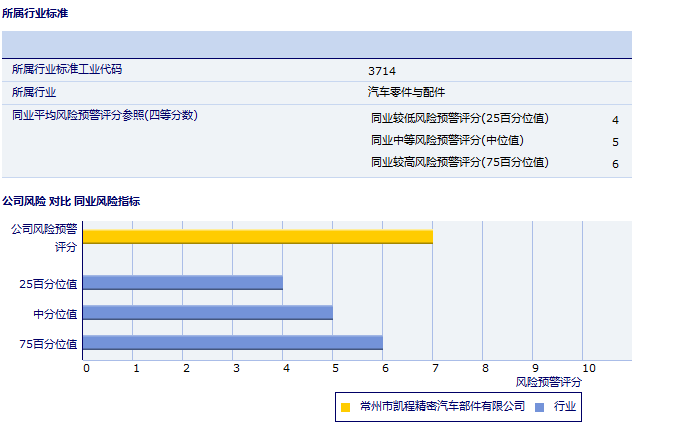Click the 风险预警评分 x-axis title
Screen dimensions: 673x429
(x=548, y=382)
